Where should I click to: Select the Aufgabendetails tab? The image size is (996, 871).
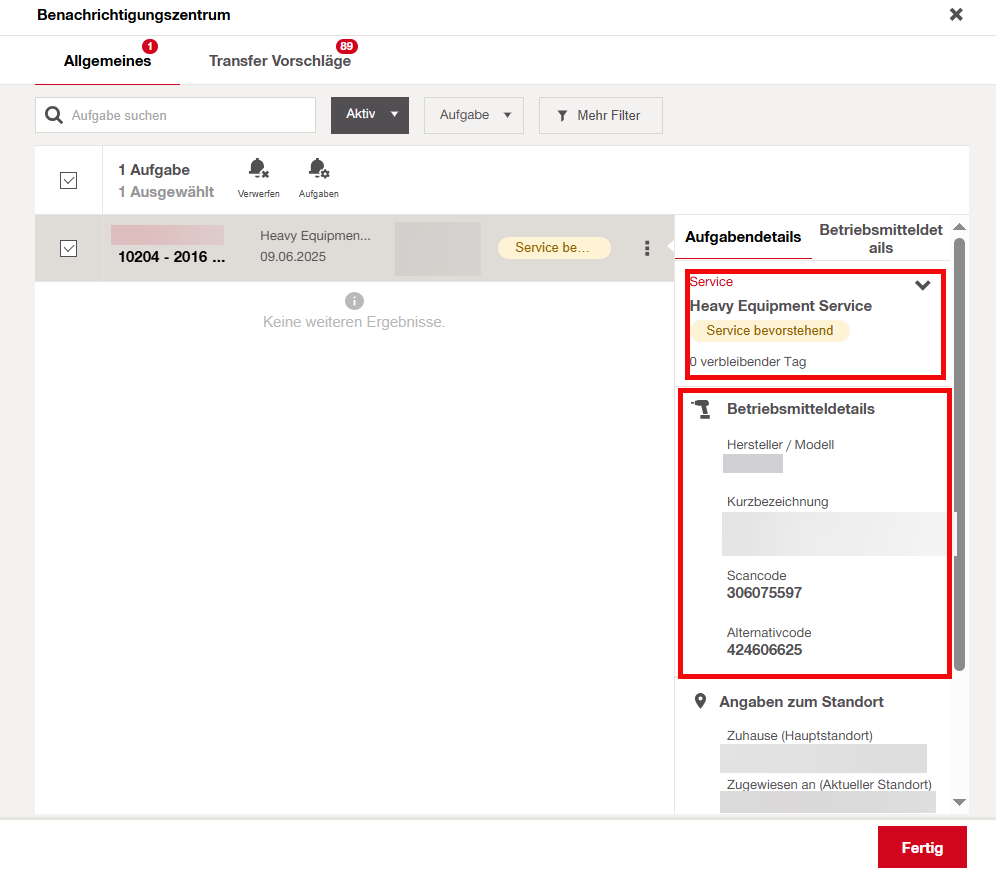(x=743, y=237)
